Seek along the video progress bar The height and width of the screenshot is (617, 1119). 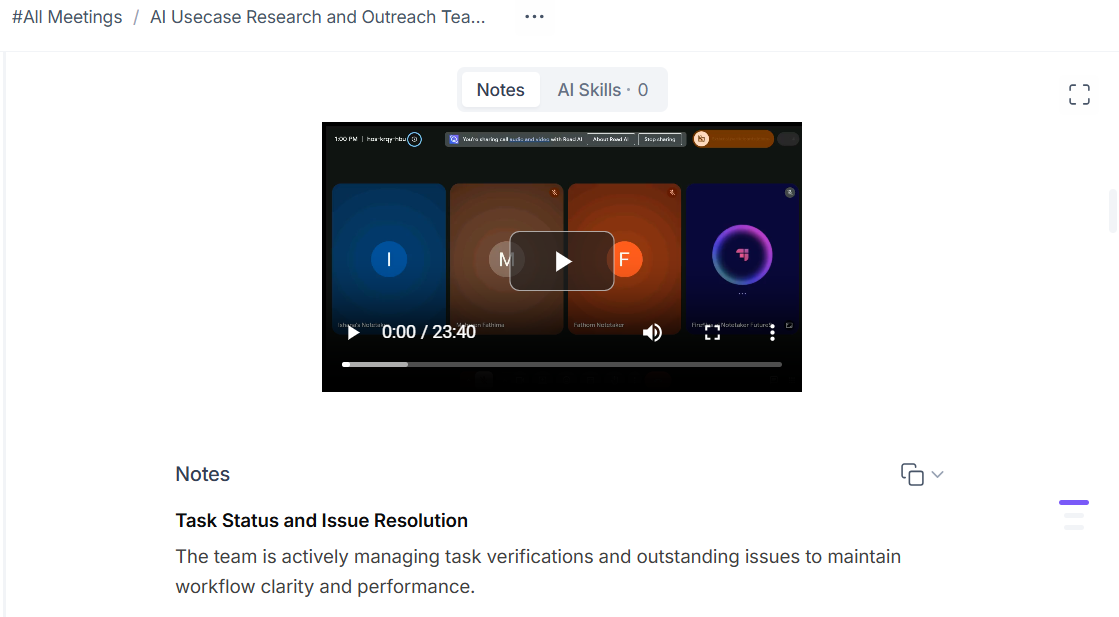(562, 364)
